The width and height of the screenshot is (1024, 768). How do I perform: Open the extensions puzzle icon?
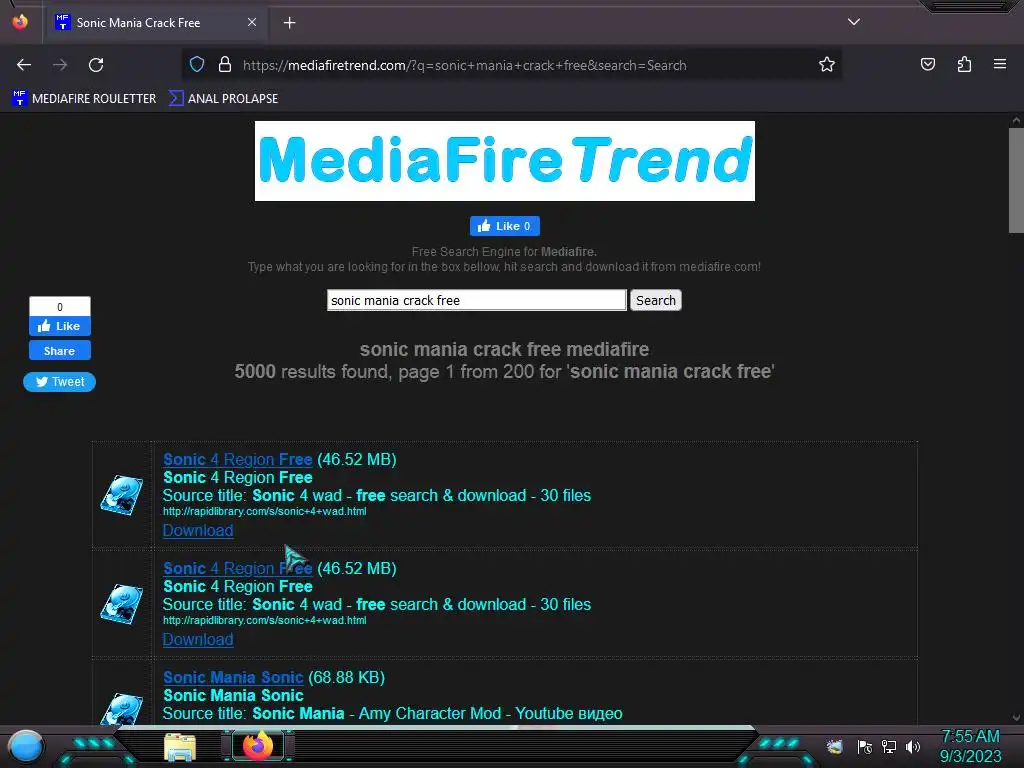[964, 64]
